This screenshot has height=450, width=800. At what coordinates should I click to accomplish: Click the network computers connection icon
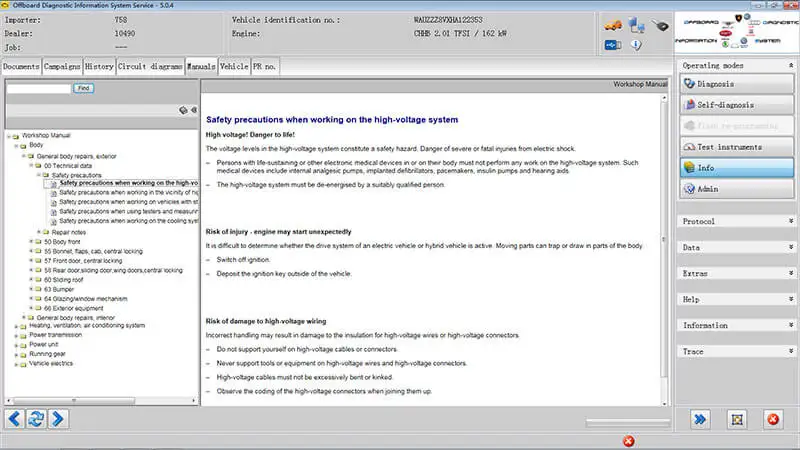coord(636,25)
